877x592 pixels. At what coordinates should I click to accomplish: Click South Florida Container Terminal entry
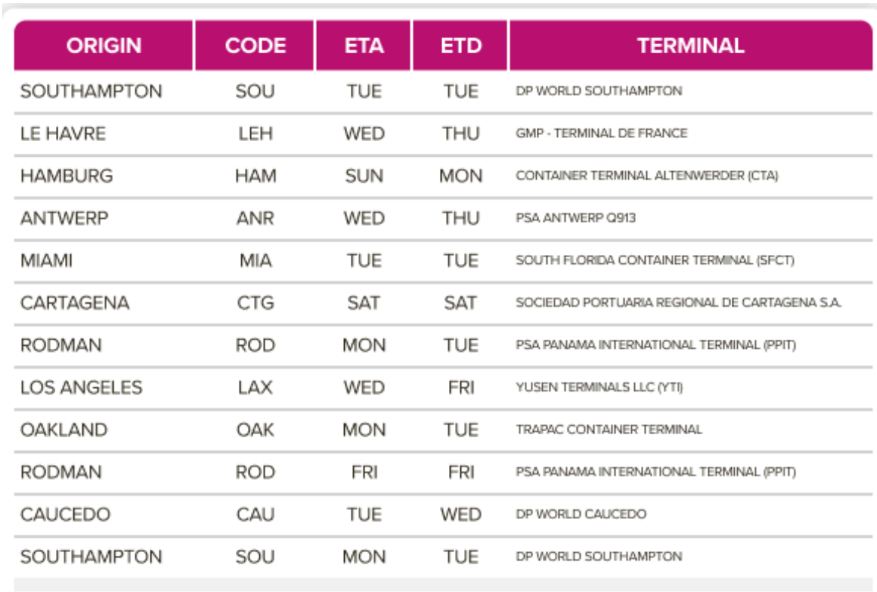[x=654, y=261]
